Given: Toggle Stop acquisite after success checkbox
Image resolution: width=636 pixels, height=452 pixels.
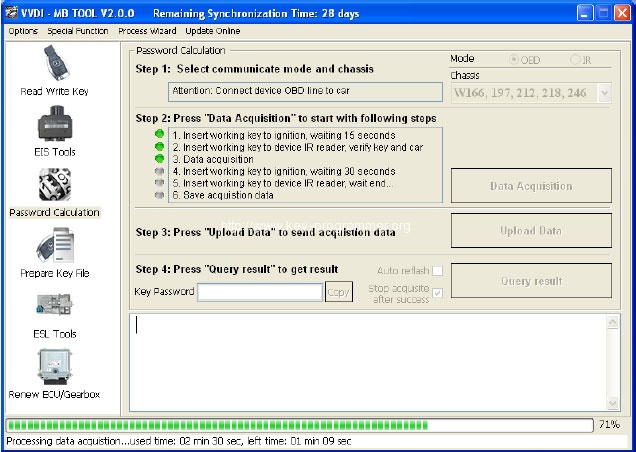Looking at the screenshot, I should click(x=436, y=292).
